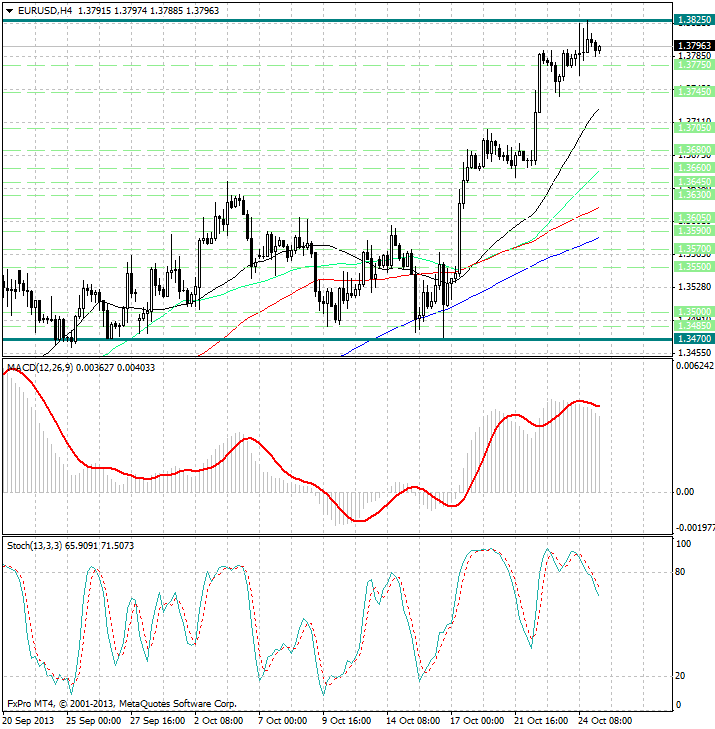Click the 7 Oct 00:00 time label
The height and width of the screenshot is (729, 715).
click(282, 721)
